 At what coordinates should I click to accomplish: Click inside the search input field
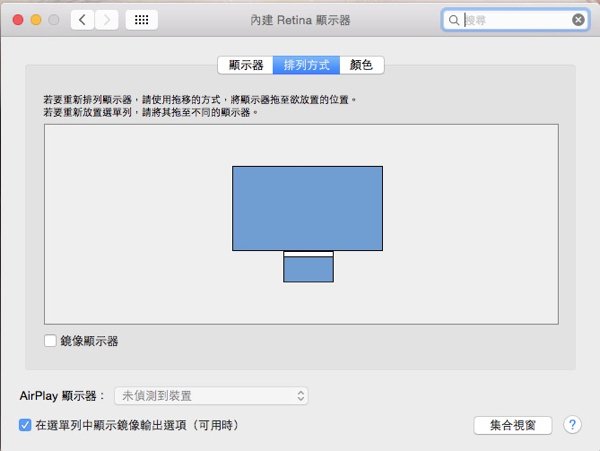[x=515, y=20]
